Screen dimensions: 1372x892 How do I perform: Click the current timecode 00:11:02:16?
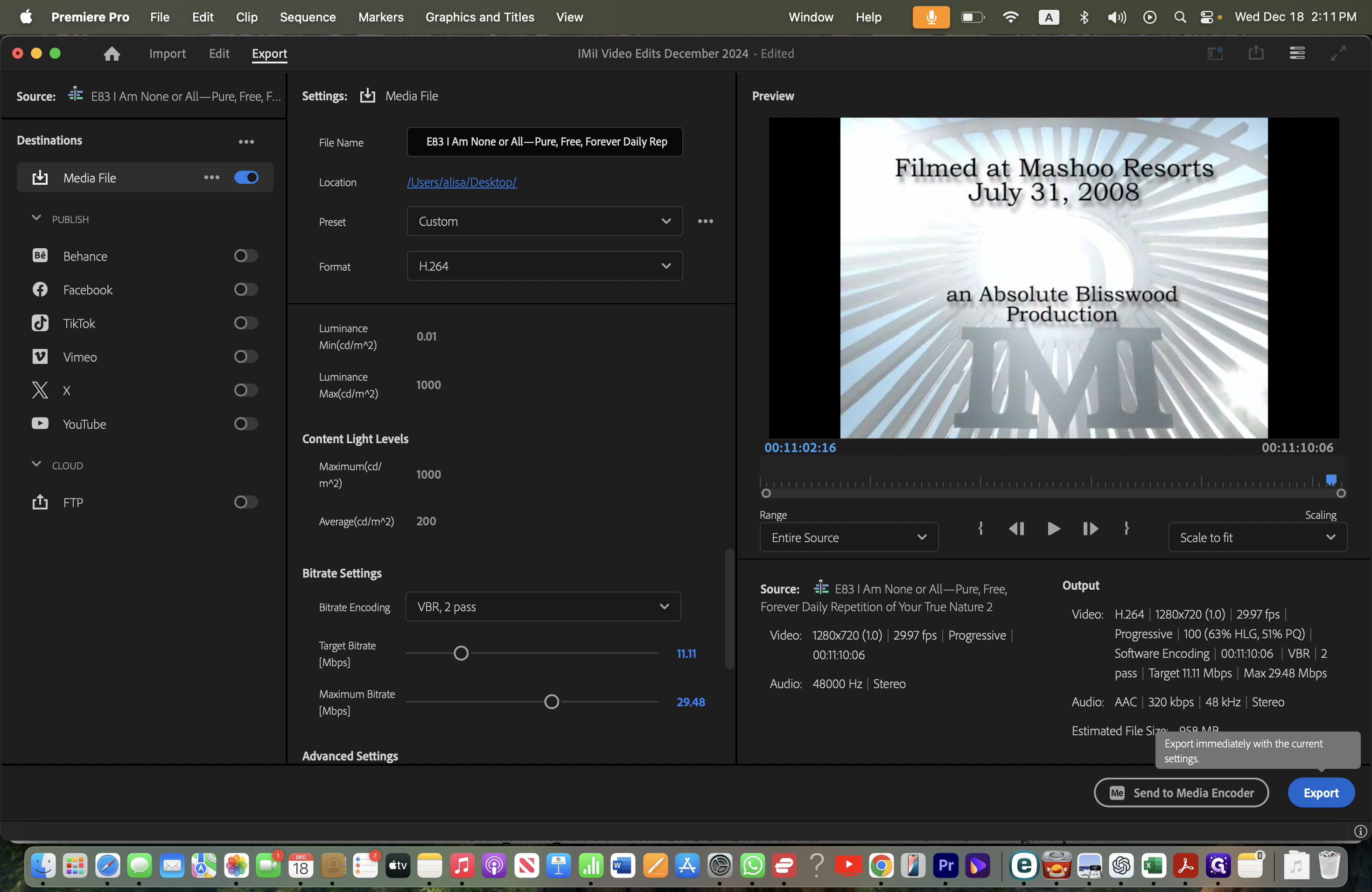(x=799, y=448)
